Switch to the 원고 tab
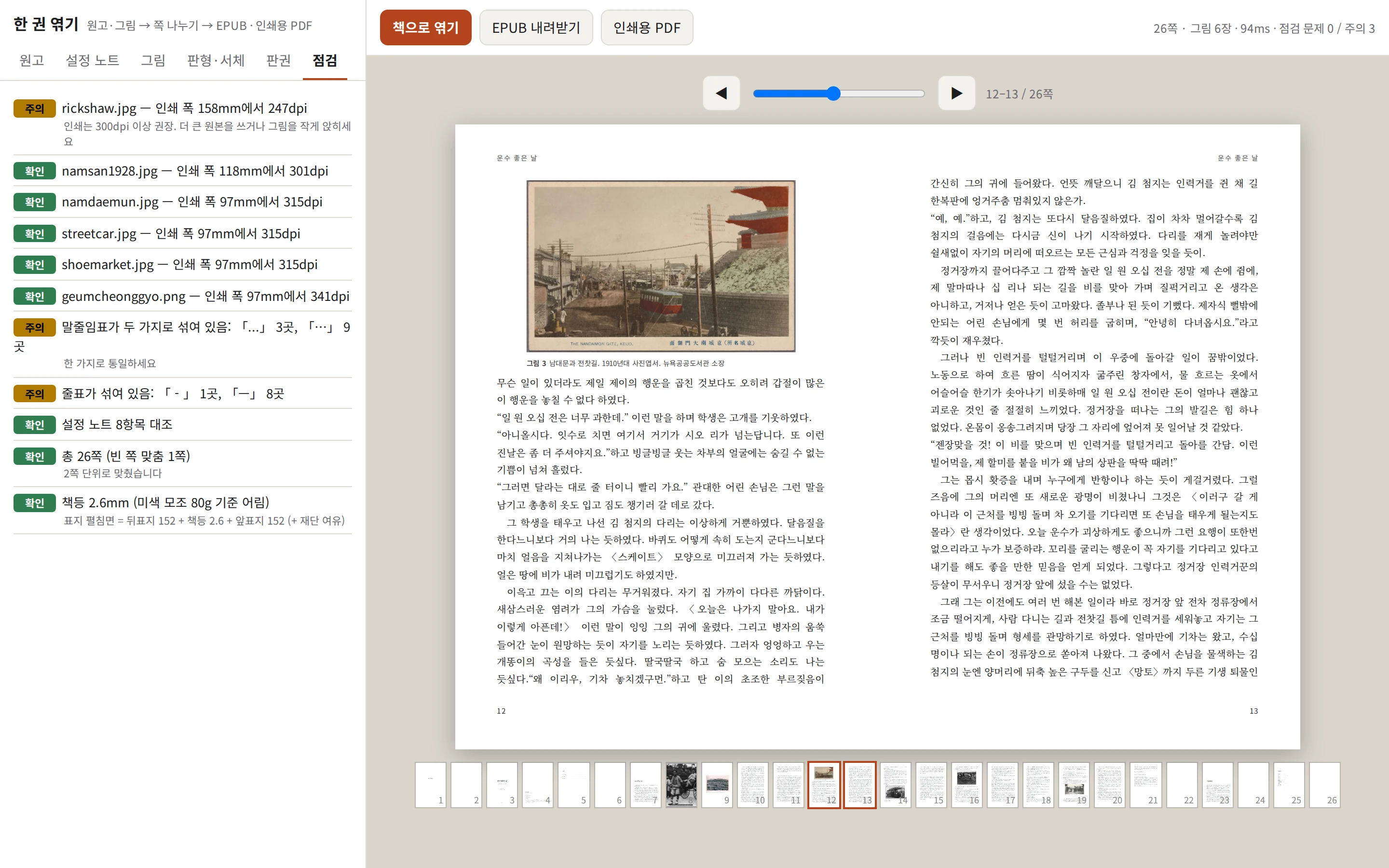1389x868 pixels. click(x=31, y=60)
